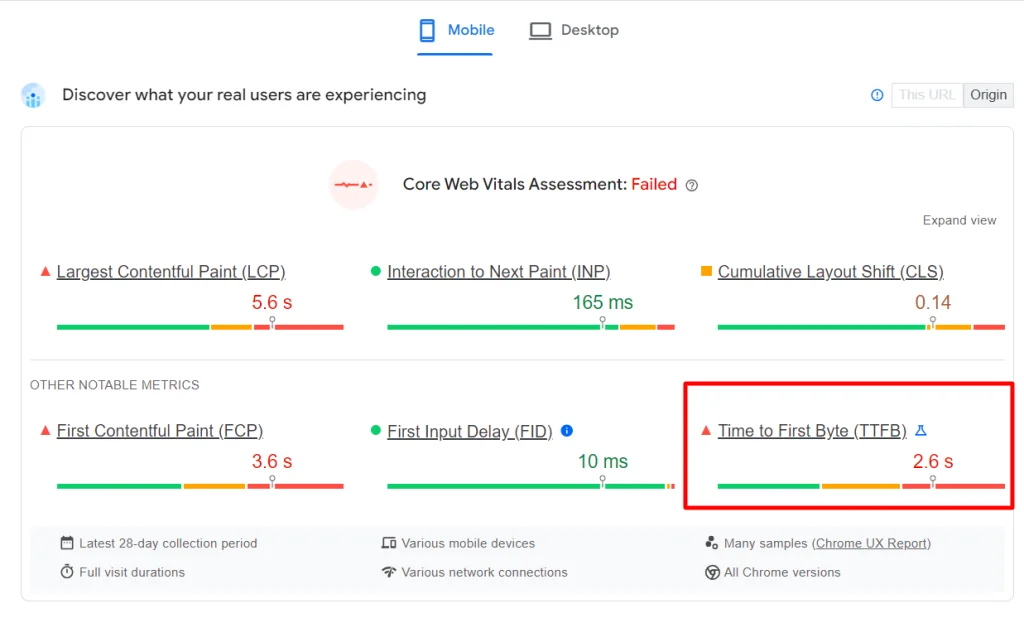This screenshot has width=1024, height=618.
Task: Click the Chrome icon beside All Chrome versions
Action: 712,572
